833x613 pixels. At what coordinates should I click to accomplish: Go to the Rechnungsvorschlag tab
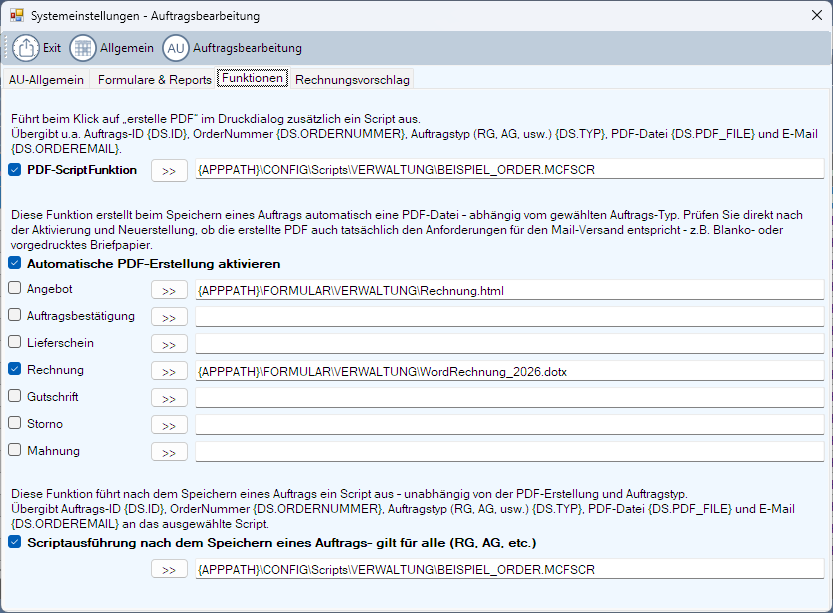pos(352,80)
